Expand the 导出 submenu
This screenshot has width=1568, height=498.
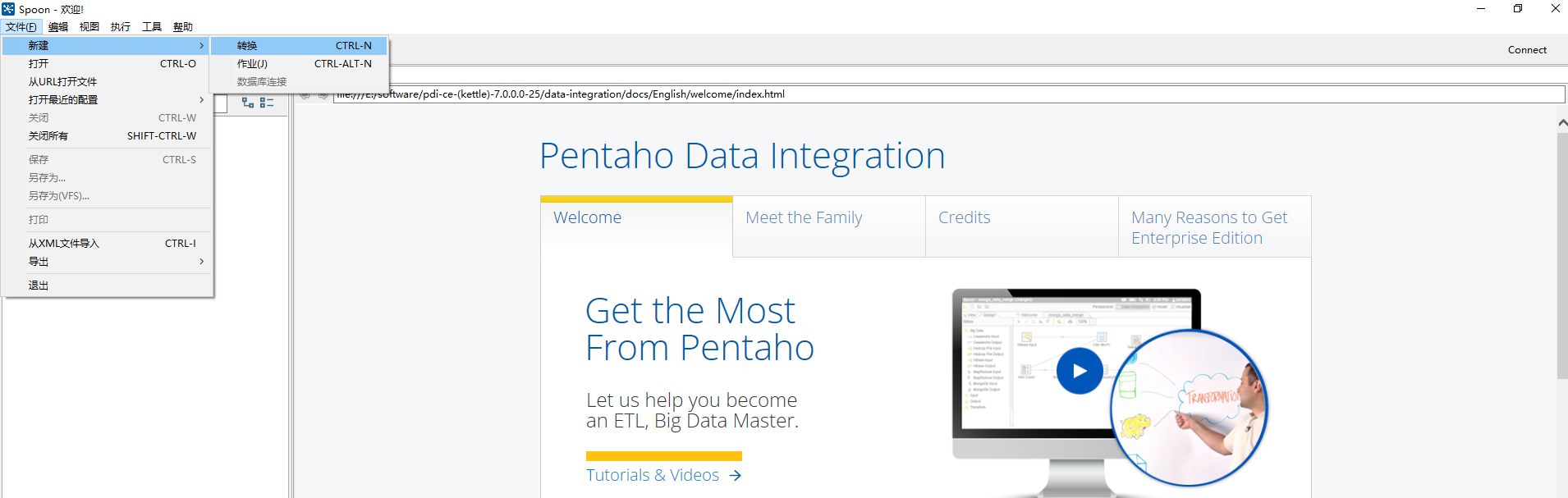107,262
